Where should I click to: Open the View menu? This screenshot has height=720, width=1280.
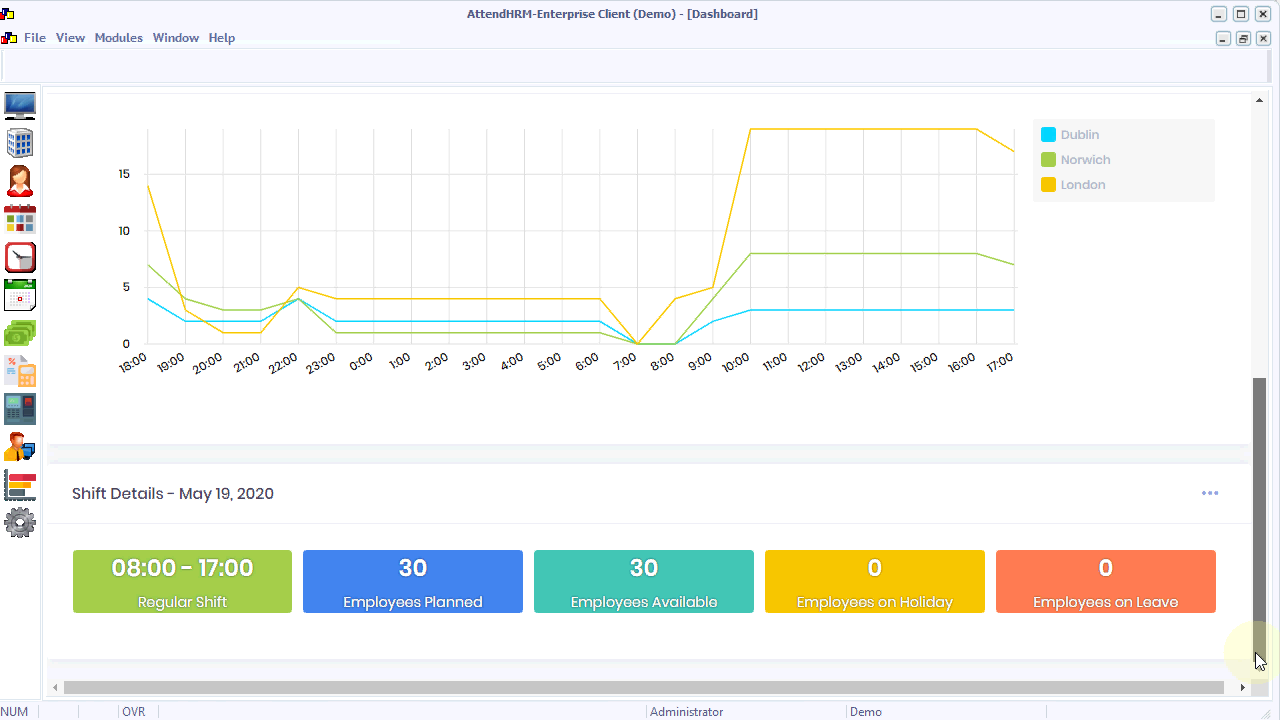tap(70, 38)
